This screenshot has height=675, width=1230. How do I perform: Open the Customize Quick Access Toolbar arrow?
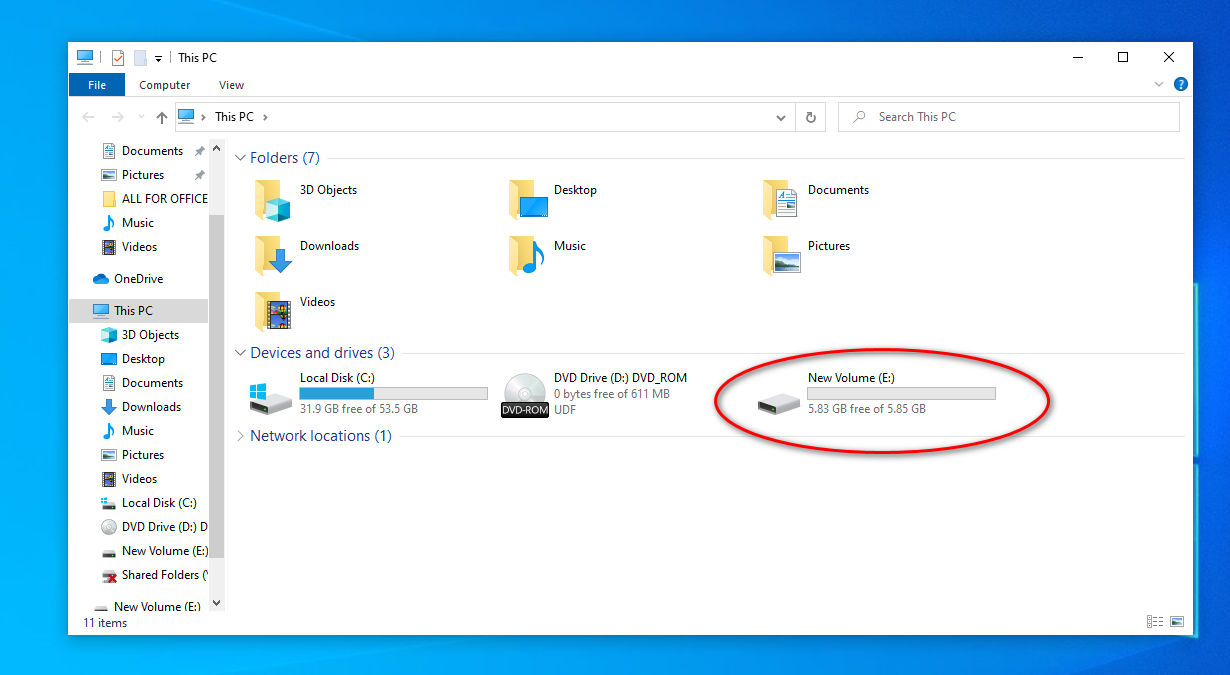(159, 59)
